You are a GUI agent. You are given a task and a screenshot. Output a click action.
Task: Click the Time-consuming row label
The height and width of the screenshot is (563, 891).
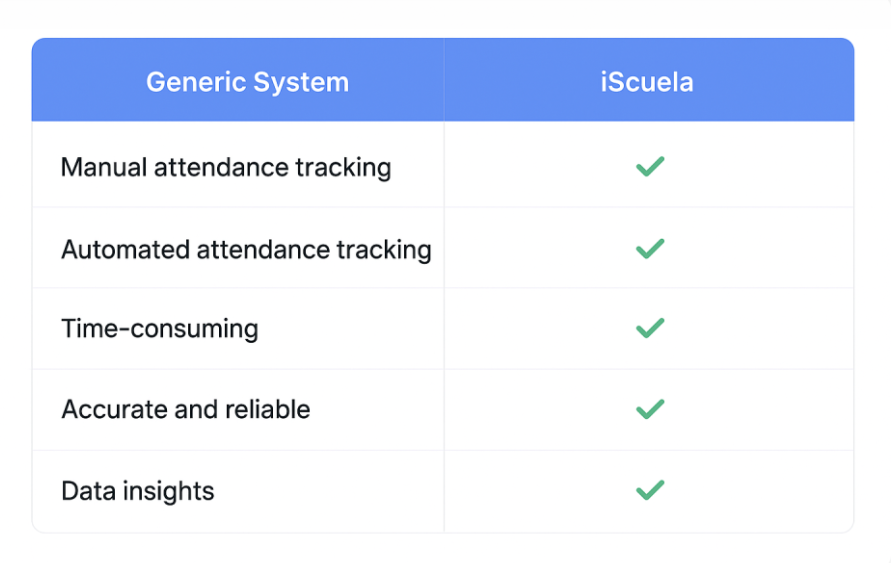tap(160, 329)
